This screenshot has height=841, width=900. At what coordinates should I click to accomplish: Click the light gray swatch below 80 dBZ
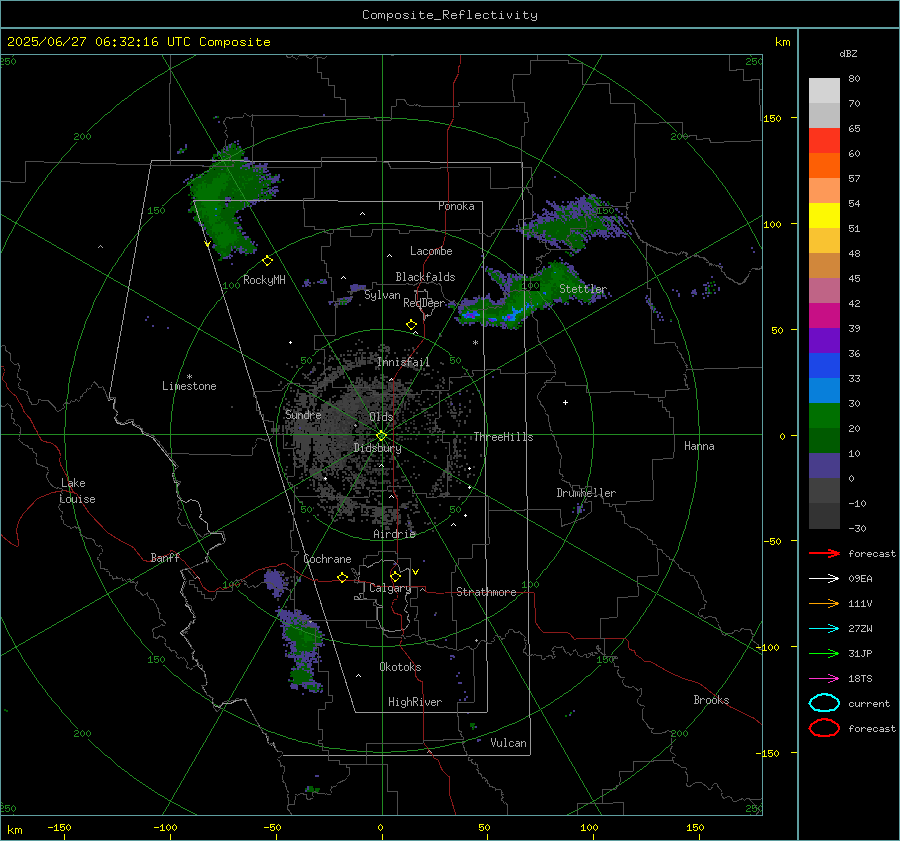824,90
